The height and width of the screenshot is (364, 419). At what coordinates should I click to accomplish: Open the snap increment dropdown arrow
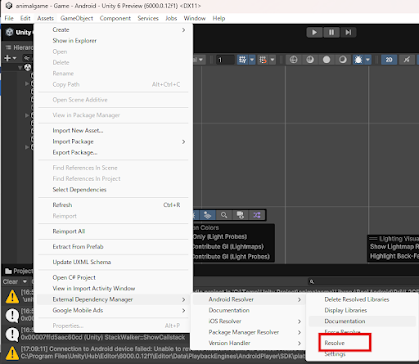pyautogui.click(x=272, y=60)
